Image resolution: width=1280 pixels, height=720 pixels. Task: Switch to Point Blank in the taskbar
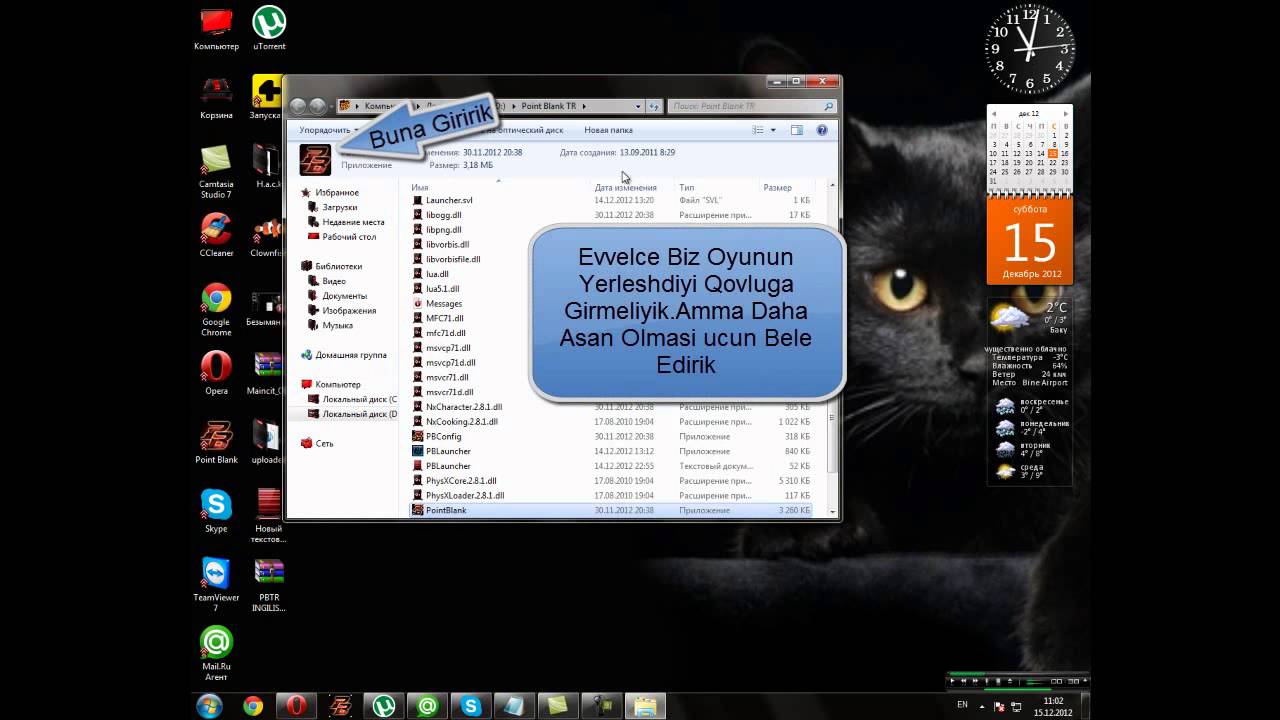point(341,706)
